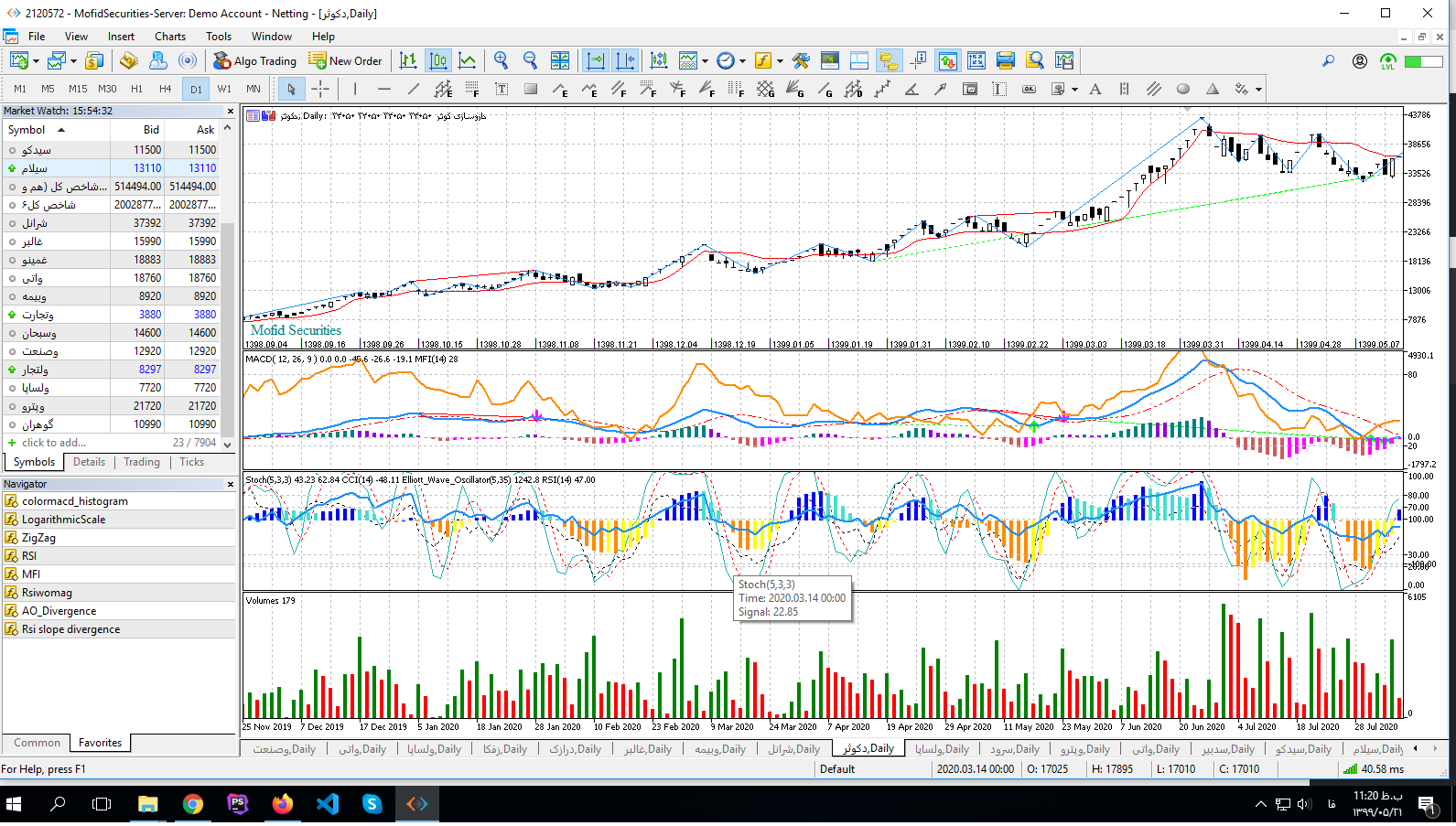Expand the graphic objects dropdown arrow

click(1074, 90)
